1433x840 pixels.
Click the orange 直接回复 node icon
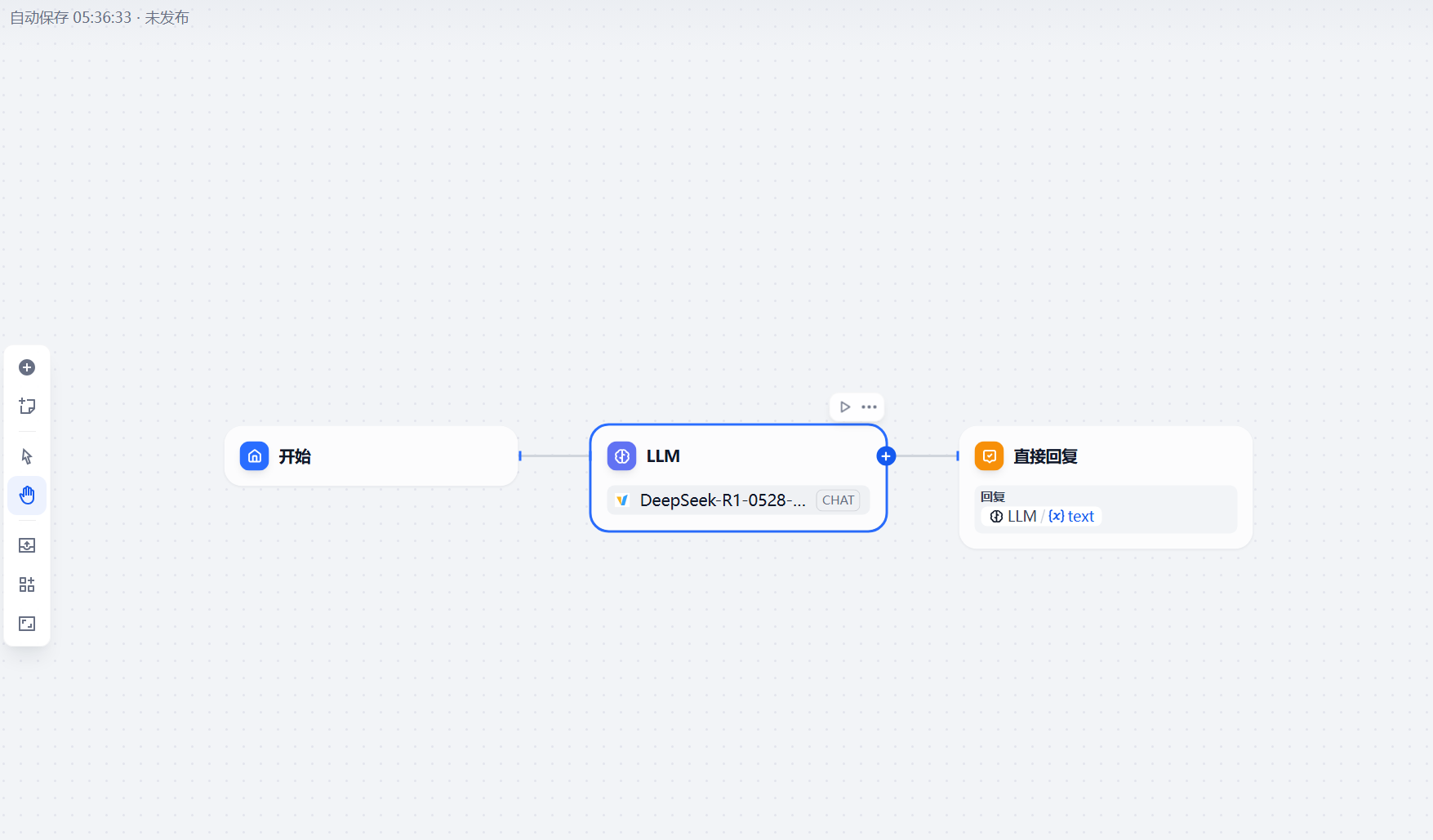click(x=990, y=456)
